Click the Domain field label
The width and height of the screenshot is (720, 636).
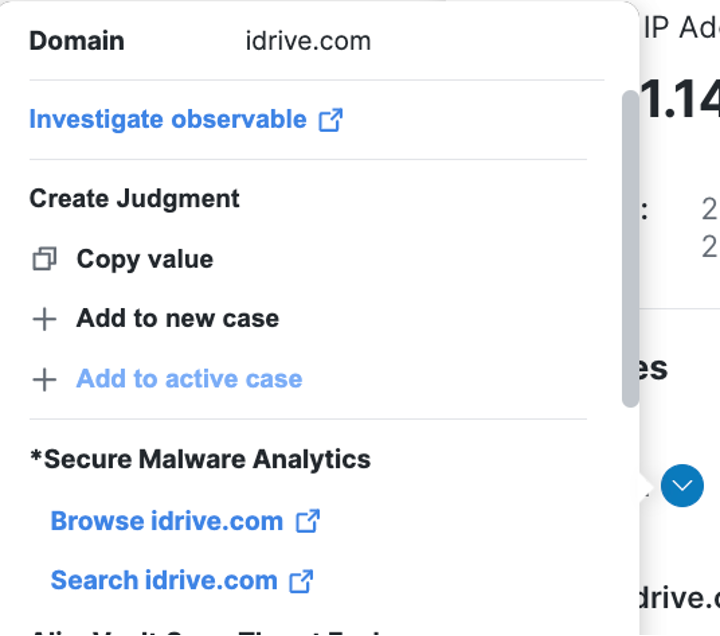coord(77,42)
